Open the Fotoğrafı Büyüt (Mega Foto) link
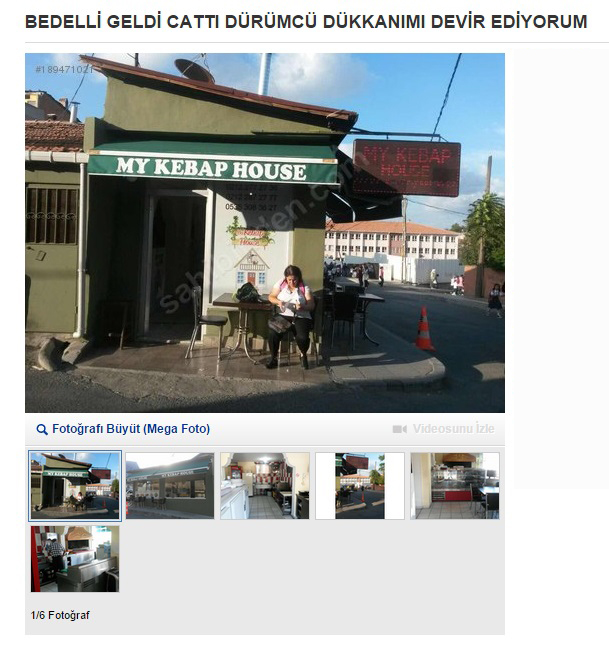This screenshot has width=609, height=655. 131,429
